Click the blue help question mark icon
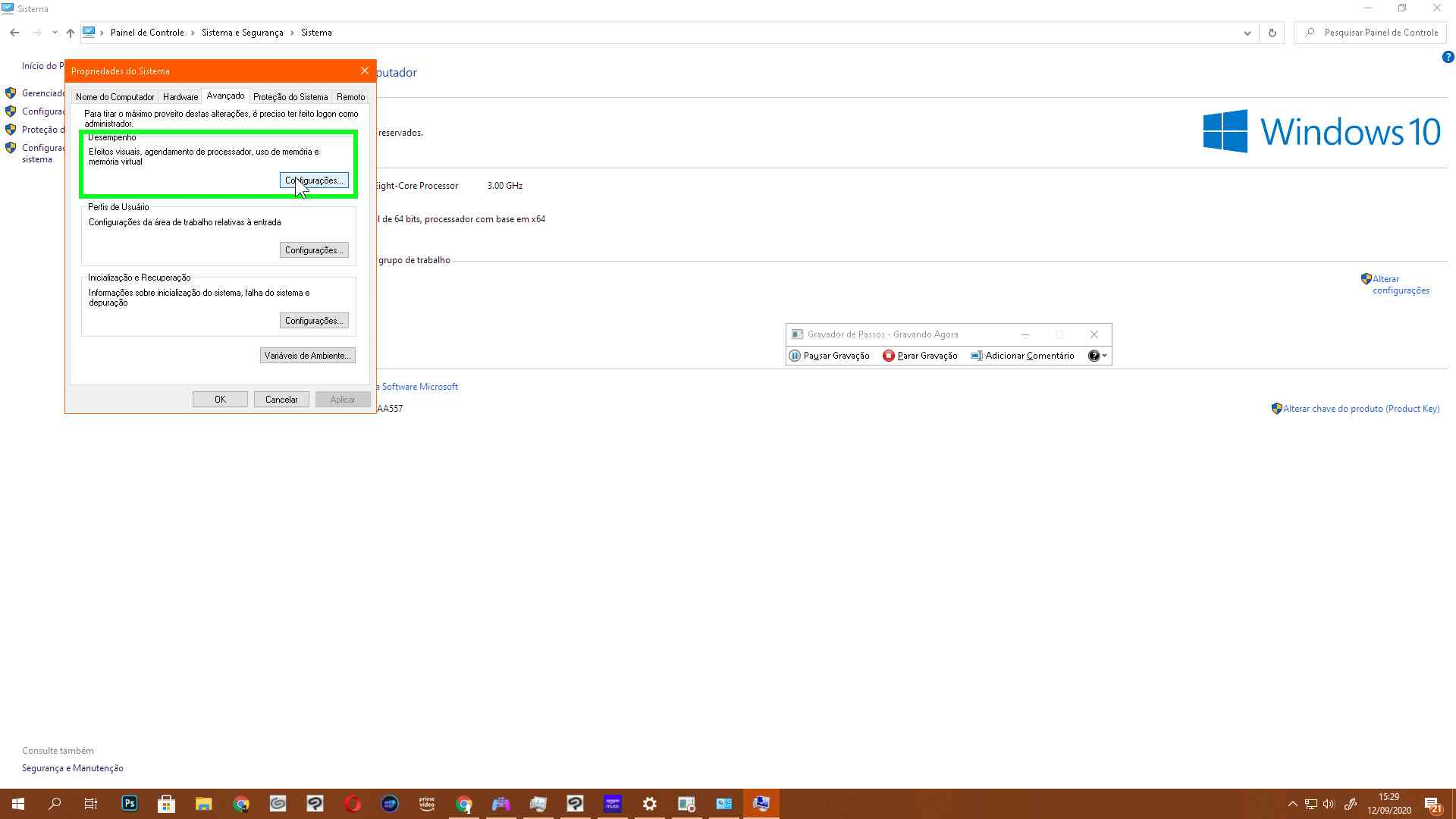1456x819 pixels. (x=1448, y=57)
